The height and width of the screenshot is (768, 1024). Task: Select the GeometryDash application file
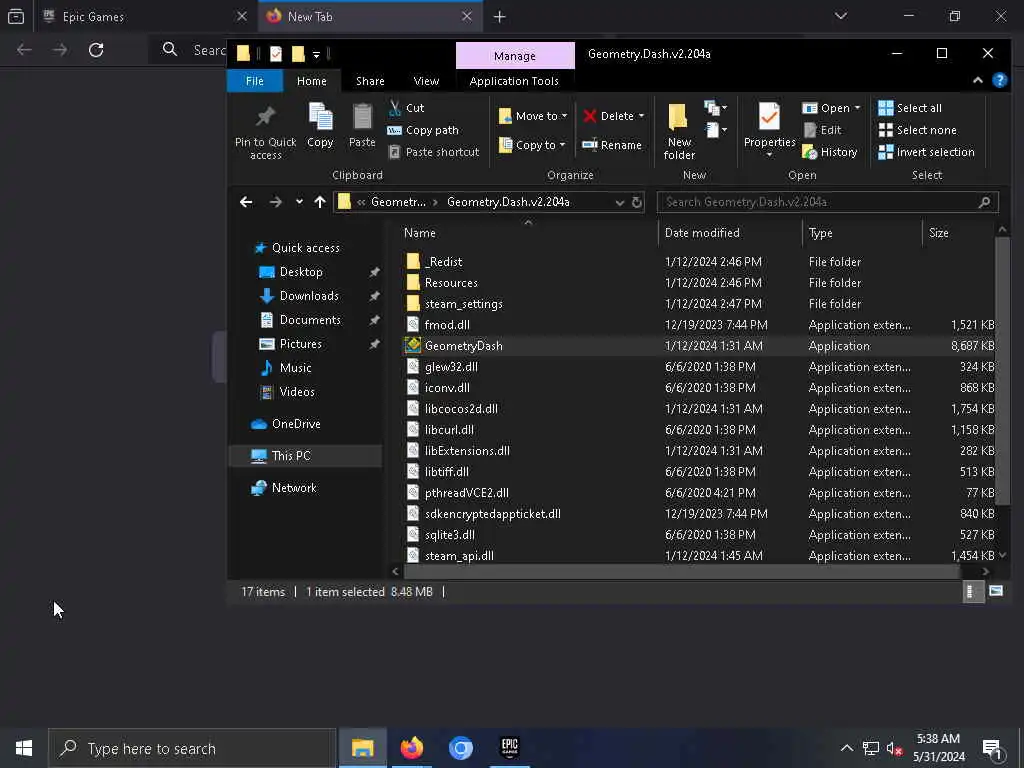[x=463, y=345]
